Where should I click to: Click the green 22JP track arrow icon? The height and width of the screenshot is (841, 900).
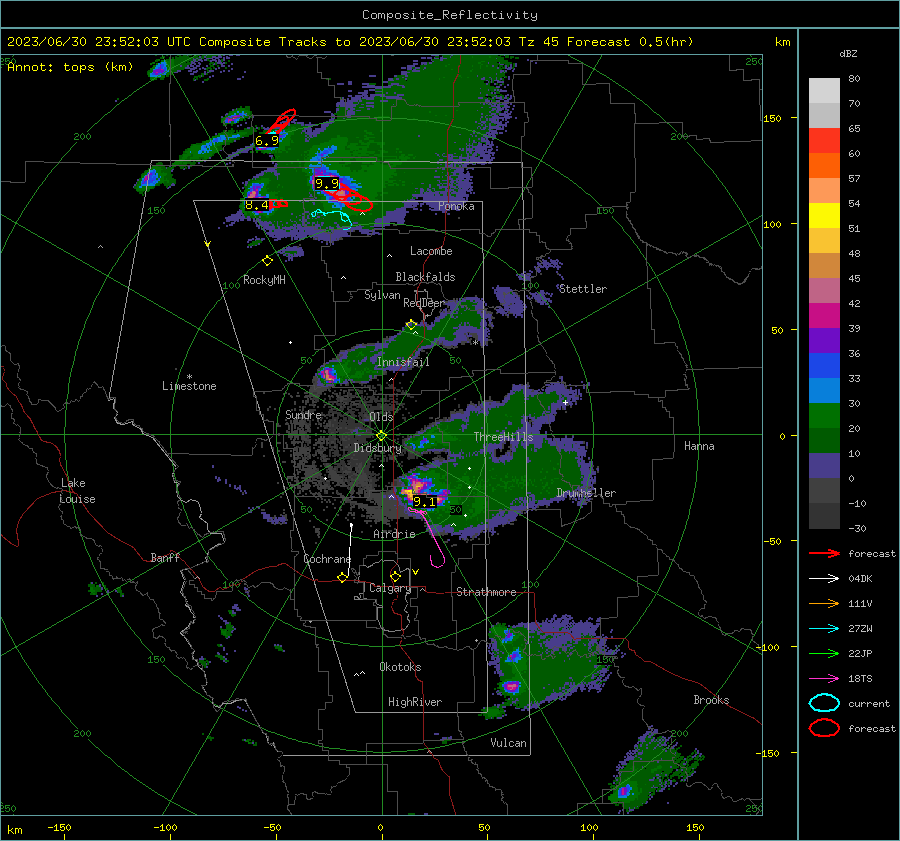pyautogui.click(x=824, y=653)
